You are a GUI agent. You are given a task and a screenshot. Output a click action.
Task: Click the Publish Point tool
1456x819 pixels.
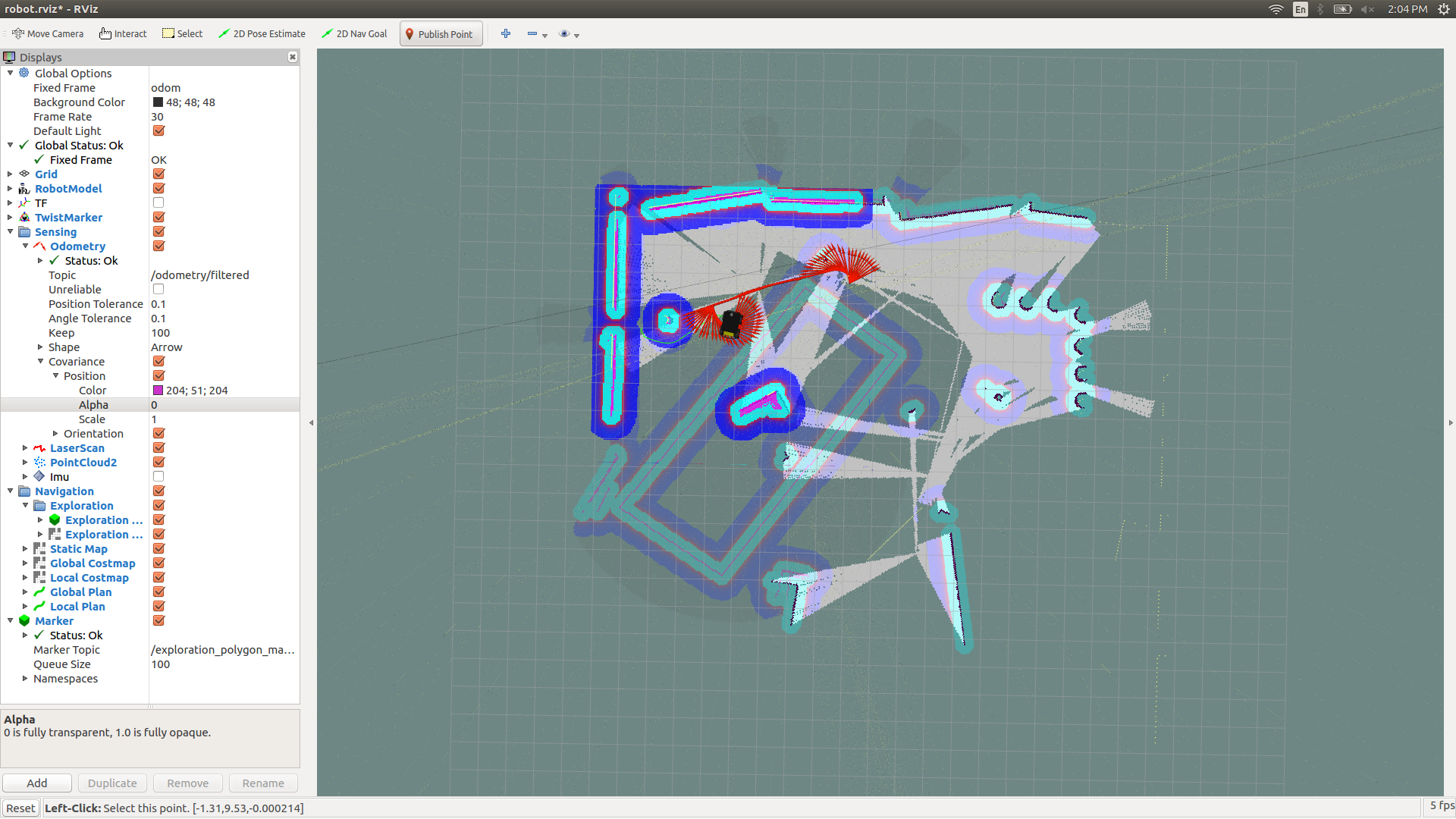tap(440, 34)
